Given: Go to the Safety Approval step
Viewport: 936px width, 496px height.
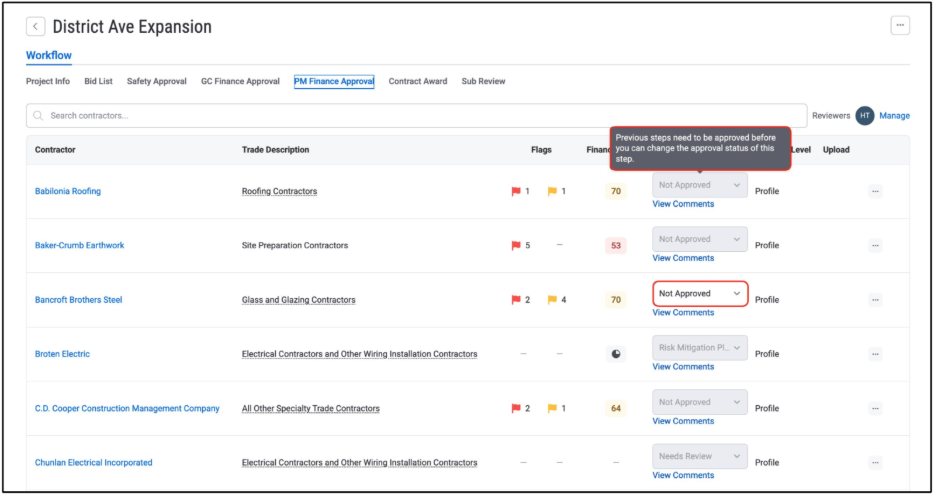Looking at the screenshot, I should click(x=156, y=81).
